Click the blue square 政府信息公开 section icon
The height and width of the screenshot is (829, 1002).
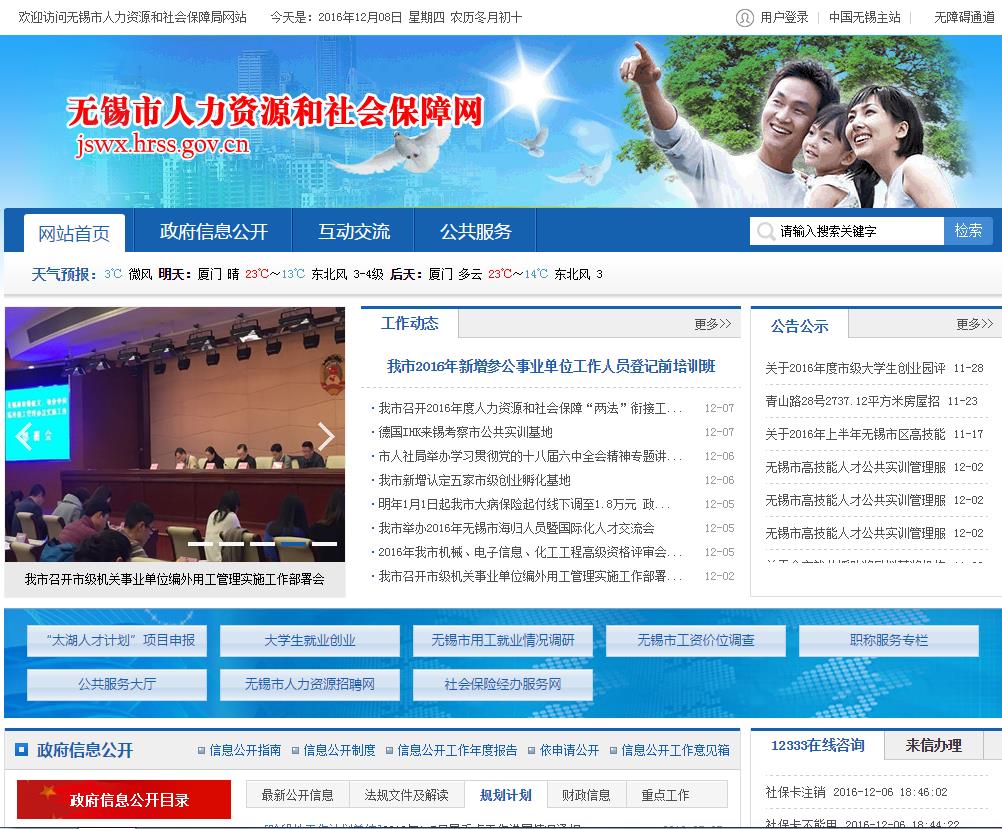21,749
